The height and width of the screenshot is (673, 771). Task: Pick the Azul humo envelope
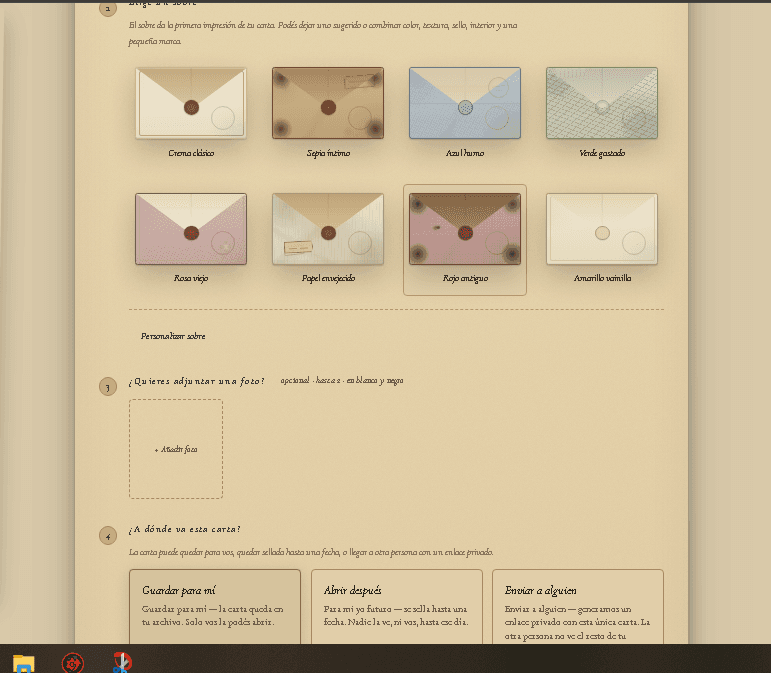click(x=465, y=103)
